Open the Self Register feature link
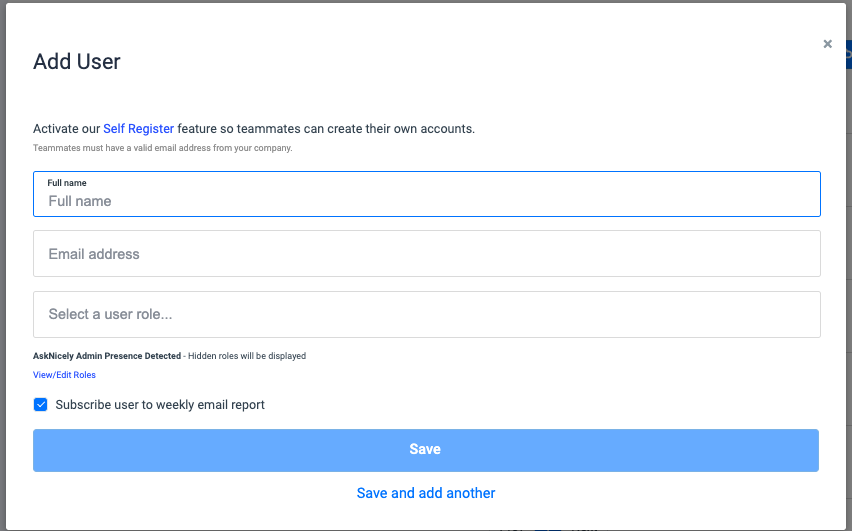The image size is (852, 531). tap(138, 129)
